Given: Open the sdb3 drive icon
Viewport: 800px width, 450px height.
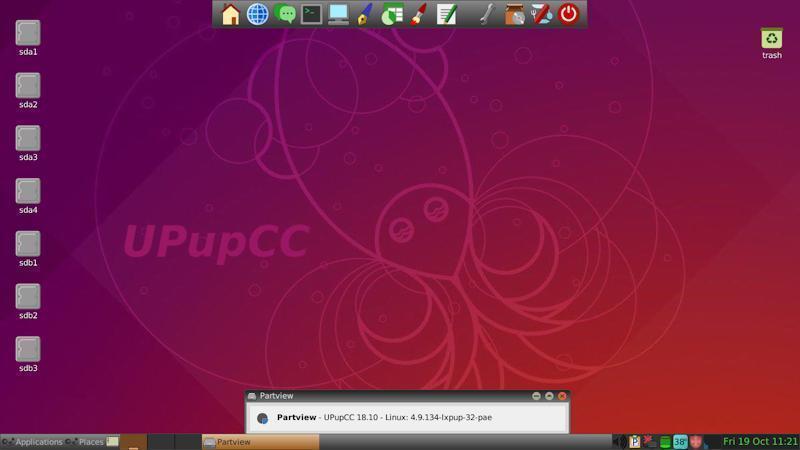Looking at the screenshot, I should pyautogui.click(x=28, y=349).
